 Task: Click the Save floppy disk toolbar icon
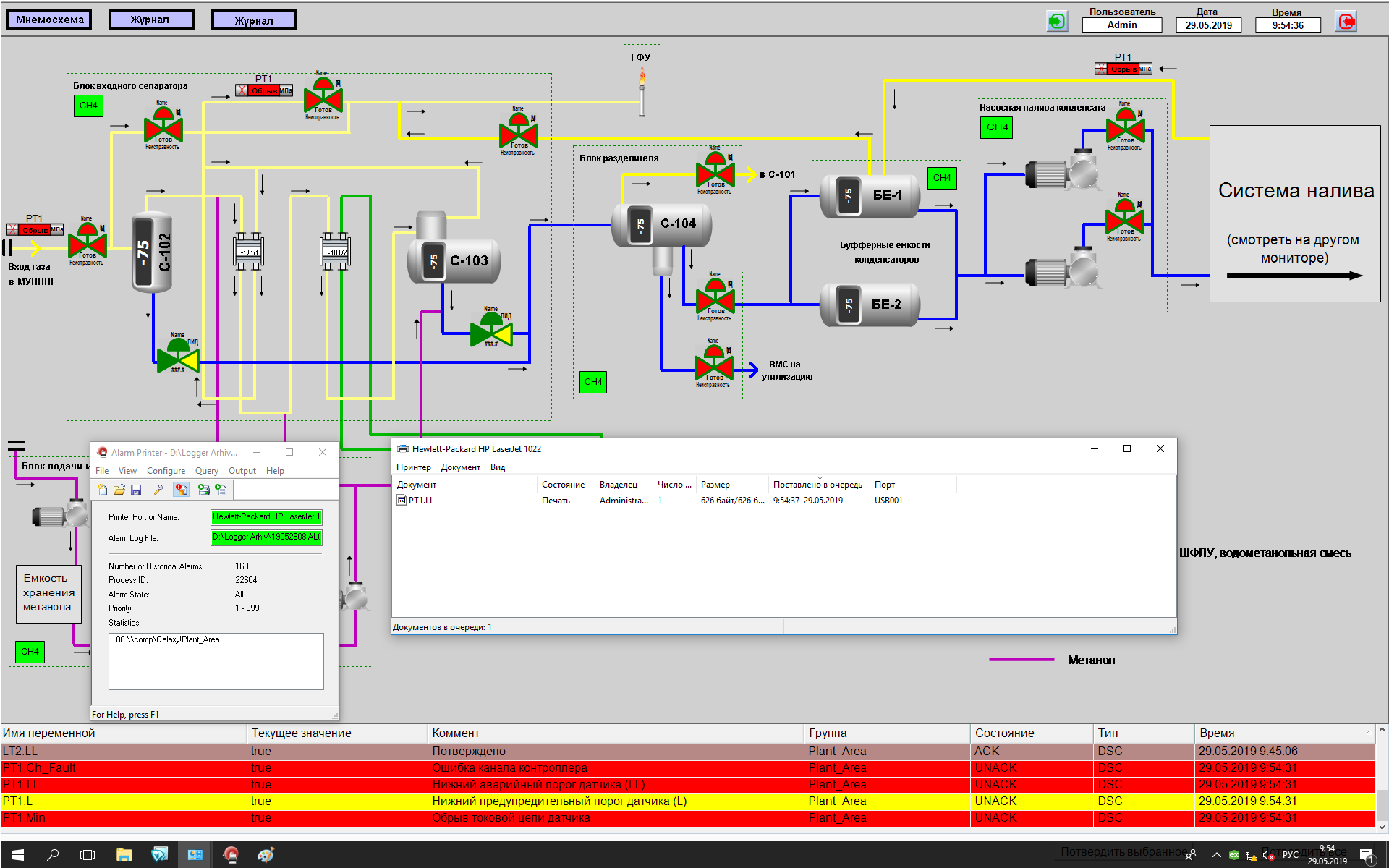[136, 490]
